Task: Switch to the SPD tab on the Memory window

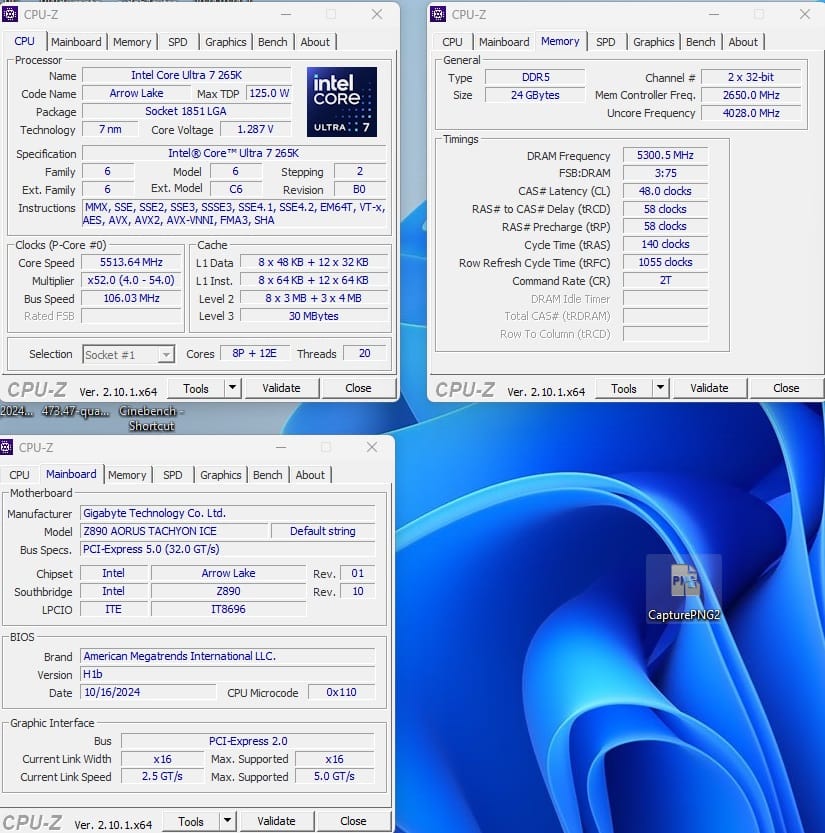Action: coord(605,42)
